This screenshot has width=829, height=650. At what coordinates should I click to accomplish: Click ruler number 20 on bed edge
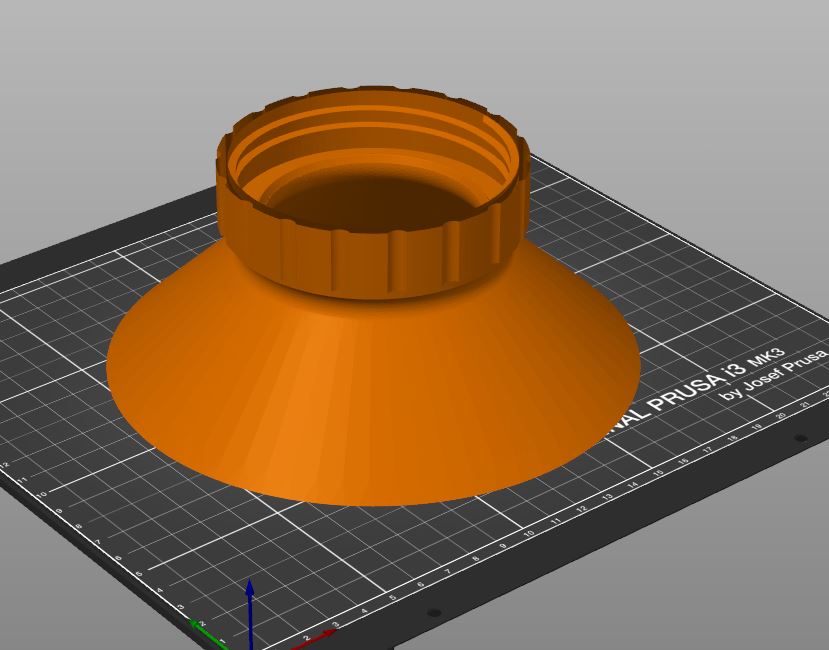click(x=780, y=416)
